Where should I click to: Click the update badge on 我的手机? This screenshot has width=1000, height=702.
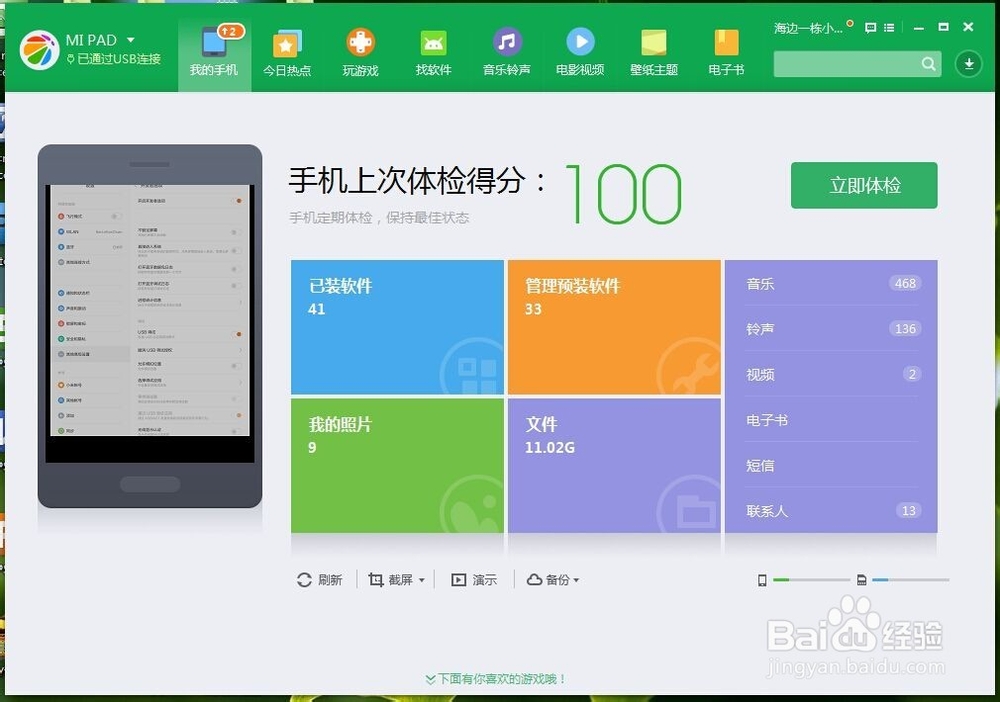[x=231, y=31]
